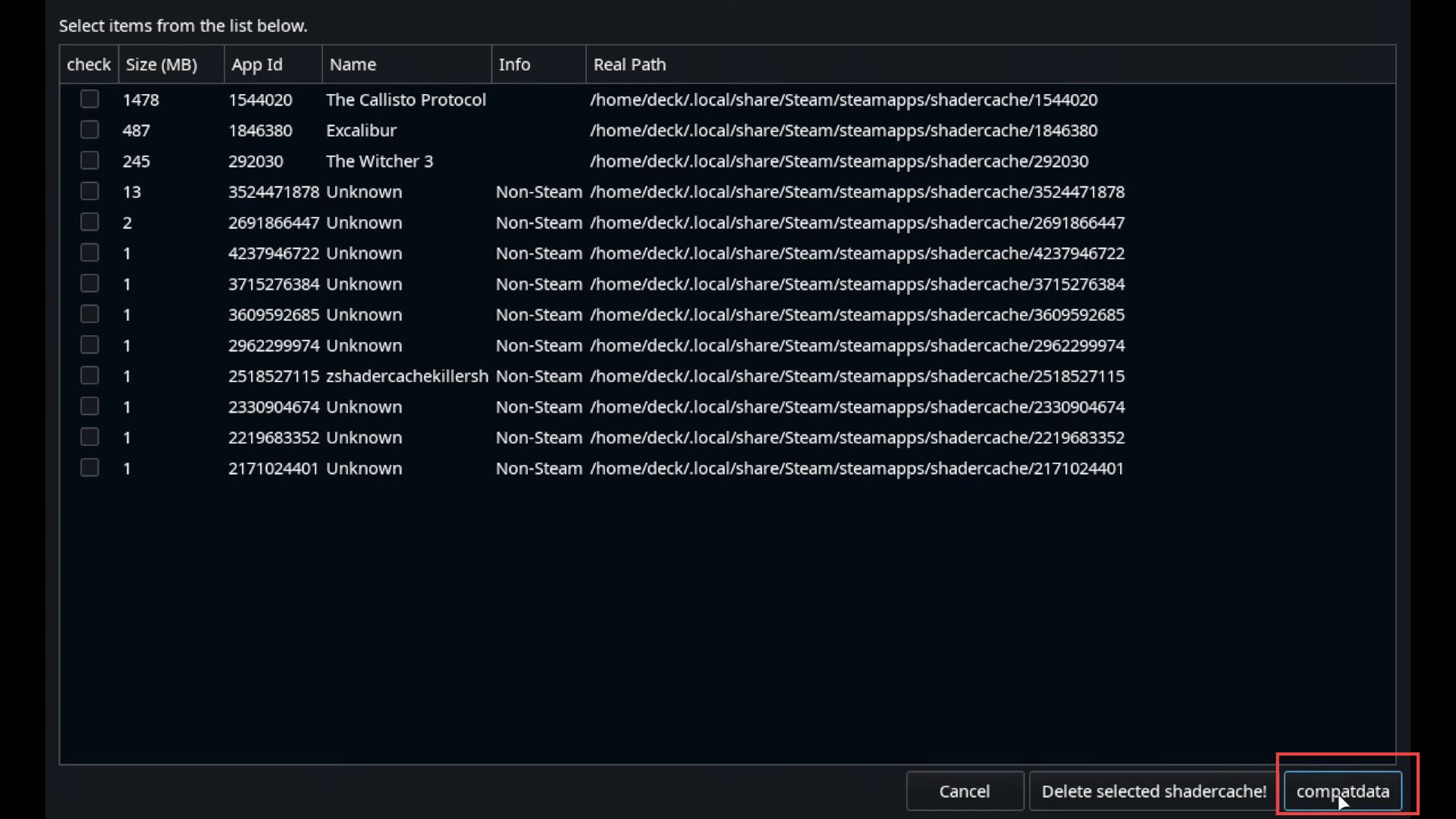
Task: Click the zshadercachekillersh name
Action: 407,376
